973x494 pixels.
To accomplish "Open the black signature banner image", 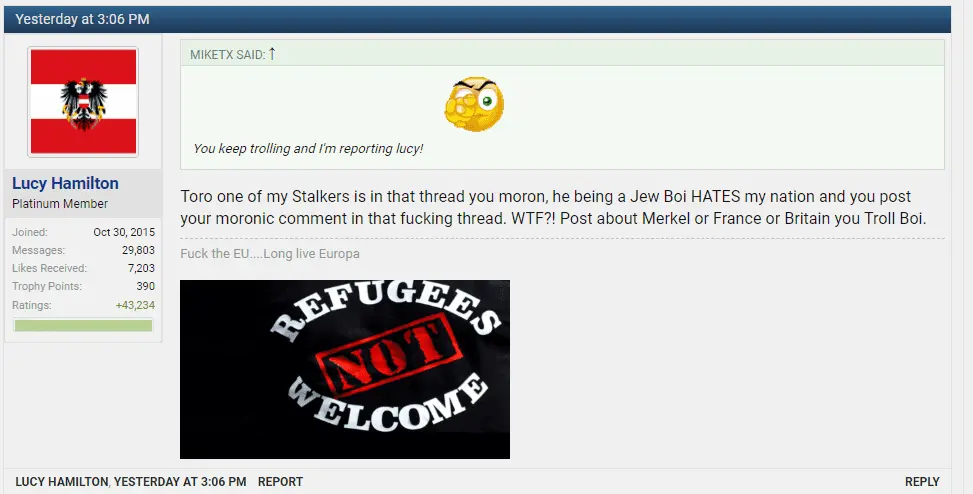I will point(344,369).
